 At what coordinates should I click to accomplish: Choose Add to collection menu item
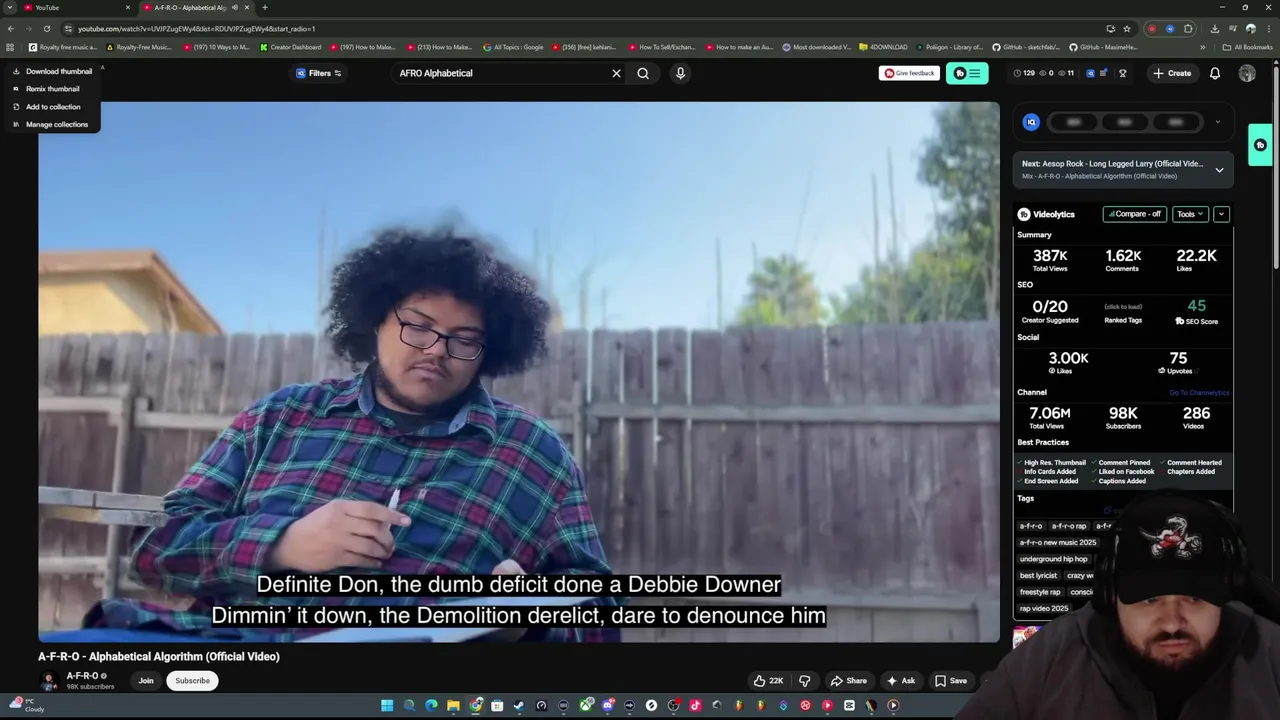click(x=46, y=107)
